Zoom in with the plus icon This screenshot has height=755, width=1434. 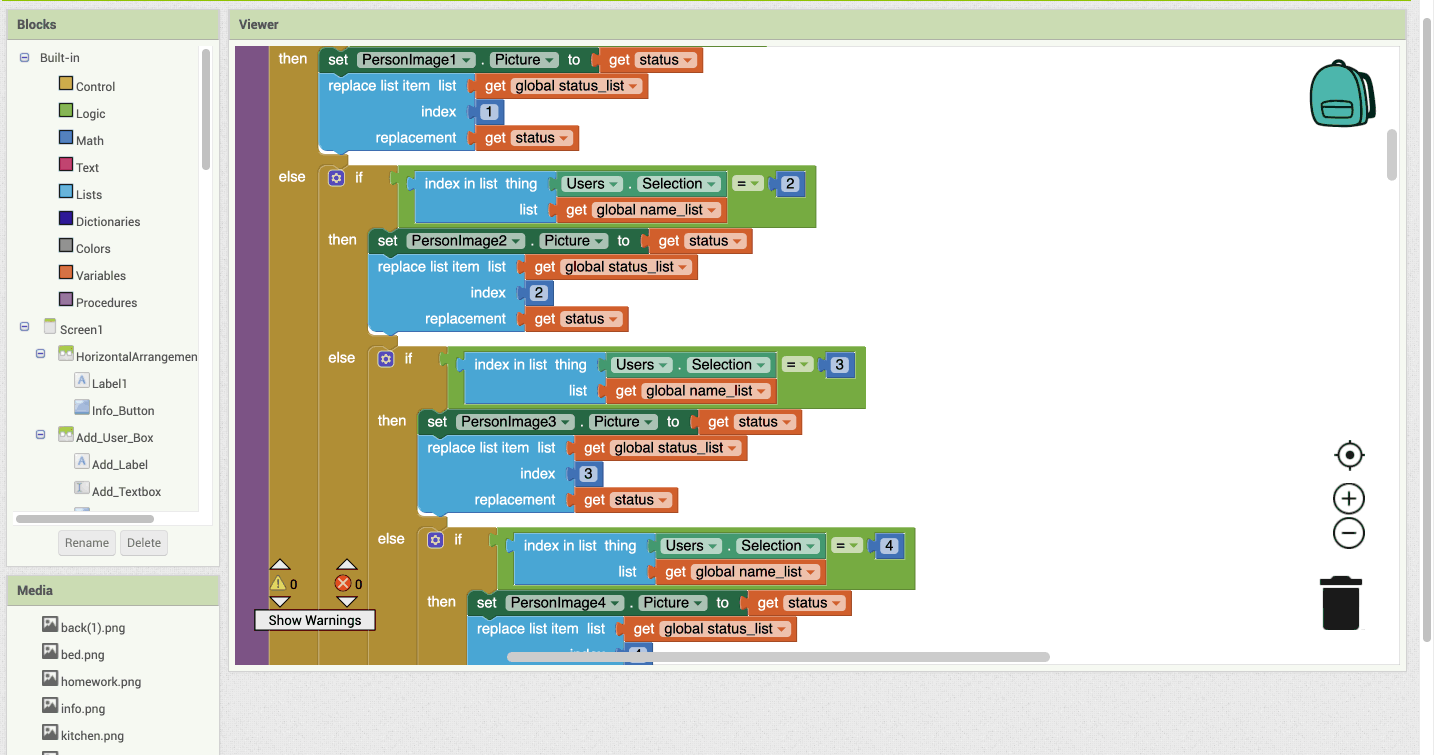click(x=1349, y=498)
